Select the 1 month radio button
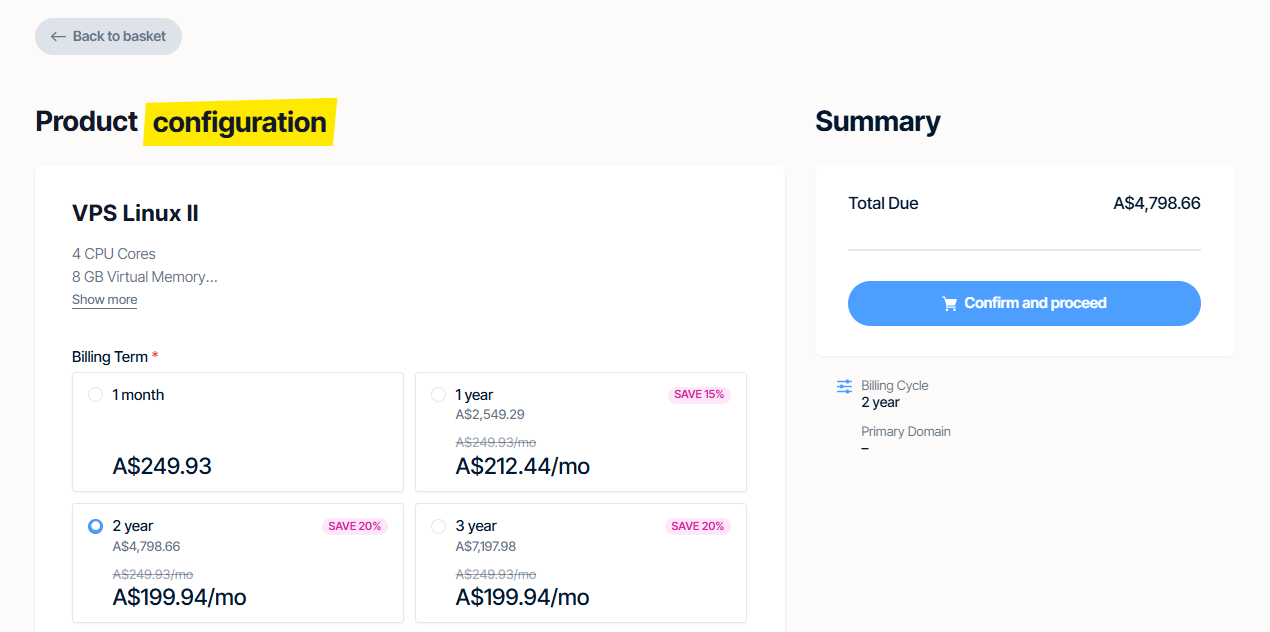The width and height of the screenshot is (1270, 632). 95,395
